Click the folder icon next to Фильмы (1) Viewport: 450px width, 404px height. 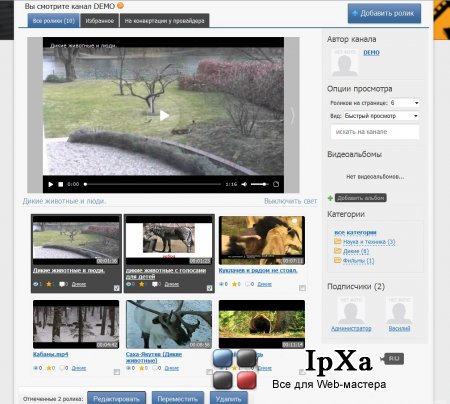[x=338, y=260]
